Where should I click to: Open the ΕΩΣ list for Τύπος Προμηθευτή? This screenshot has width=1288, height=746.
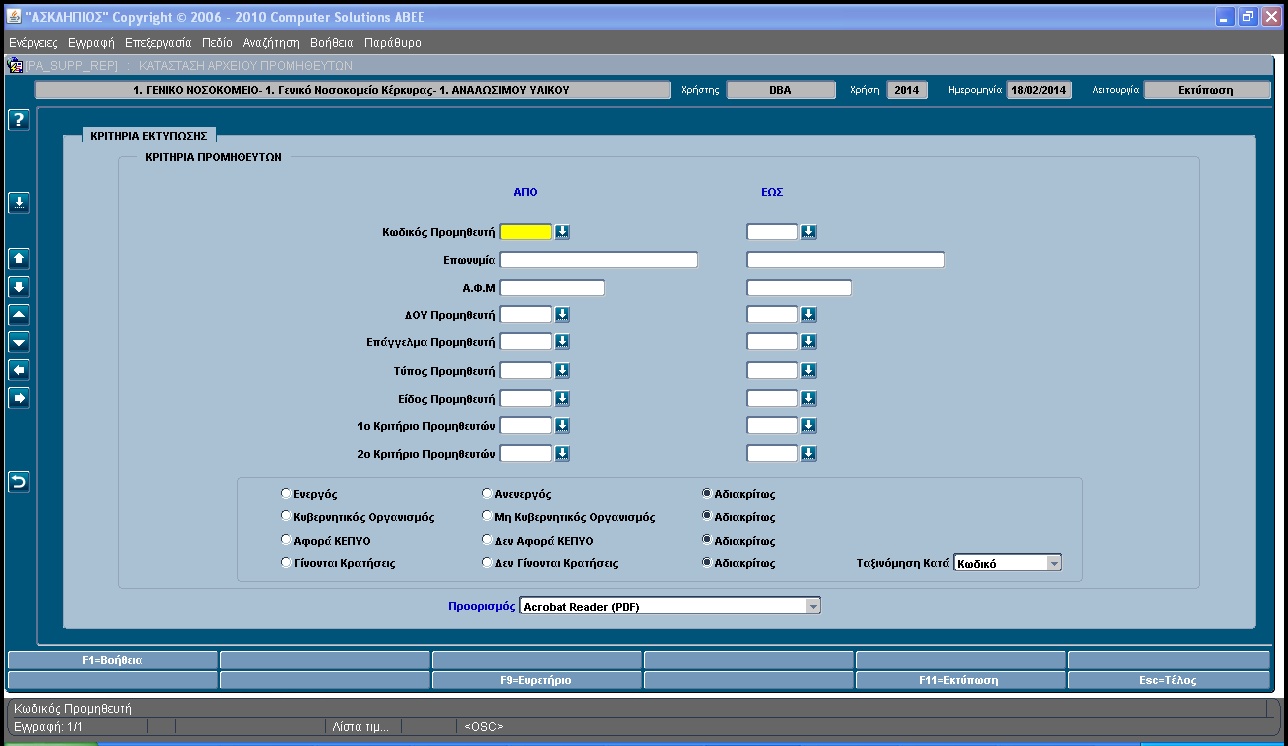pos(809,371)
